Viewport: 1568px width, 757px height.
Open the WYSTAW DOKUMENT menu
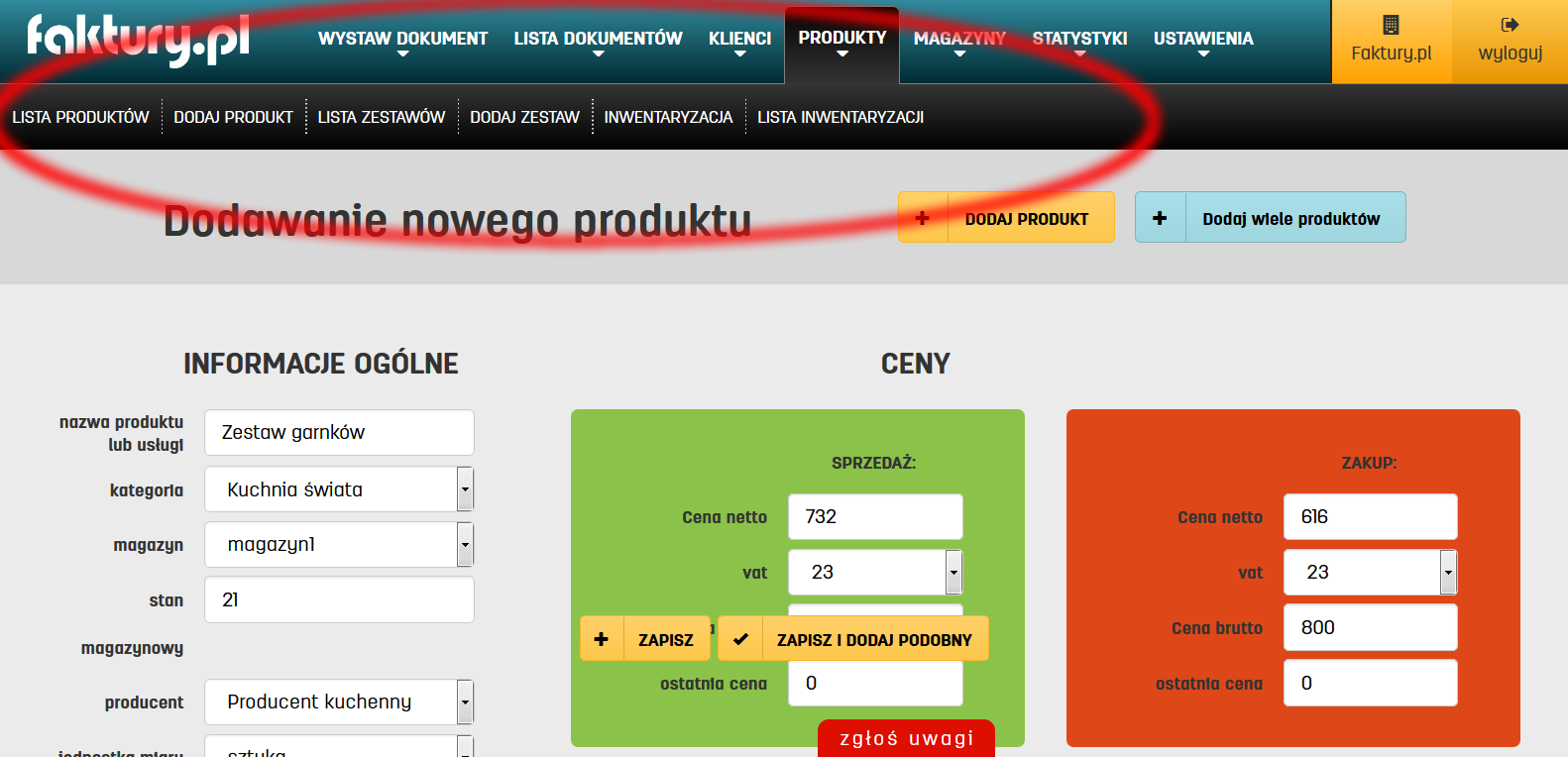(402, 42)
